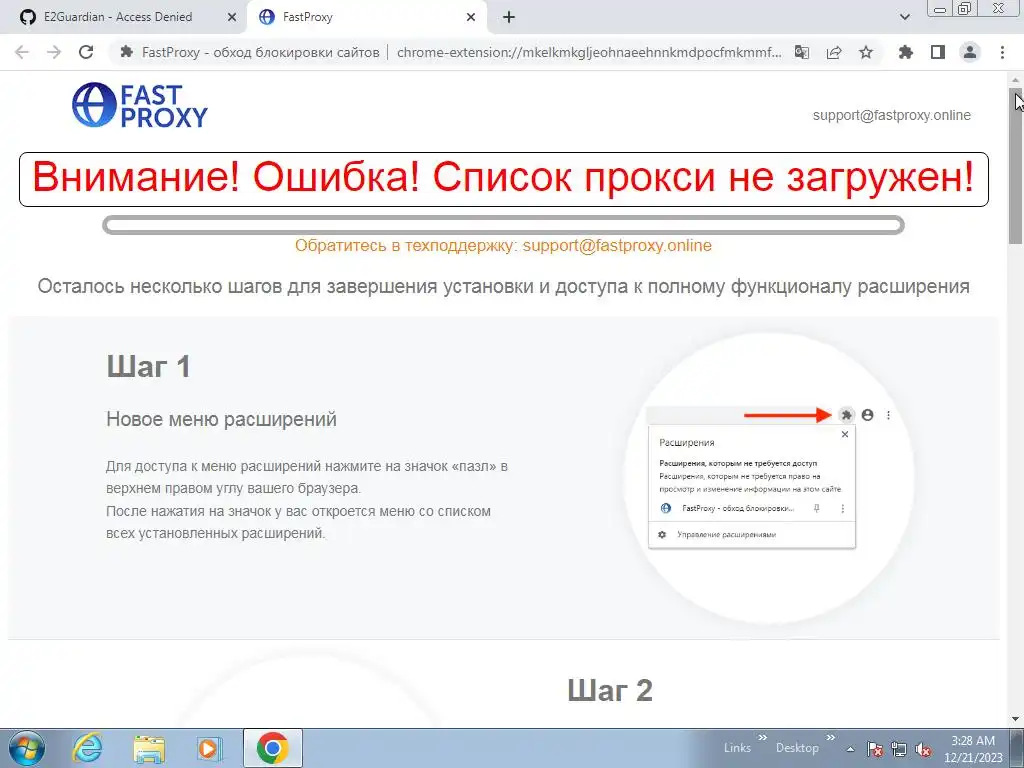Open the Chrome extensions puzzle menu

906,52
